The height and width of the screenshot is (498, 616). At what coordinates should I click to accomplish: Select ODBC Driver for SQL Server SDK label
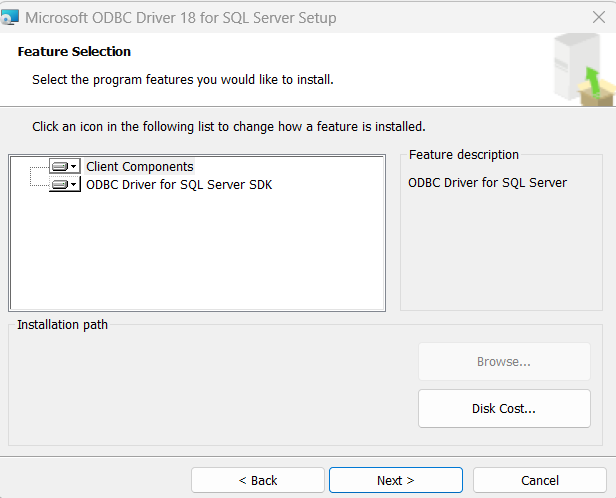pyautogui.click(x=179, y=185)
